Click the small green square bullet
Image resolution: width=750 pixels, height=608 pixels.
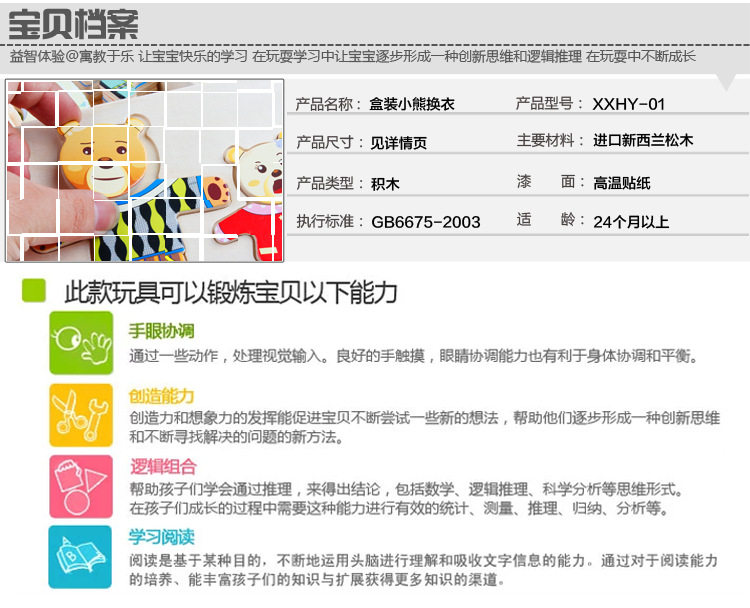pyautogui.click(x=34, y=290)
